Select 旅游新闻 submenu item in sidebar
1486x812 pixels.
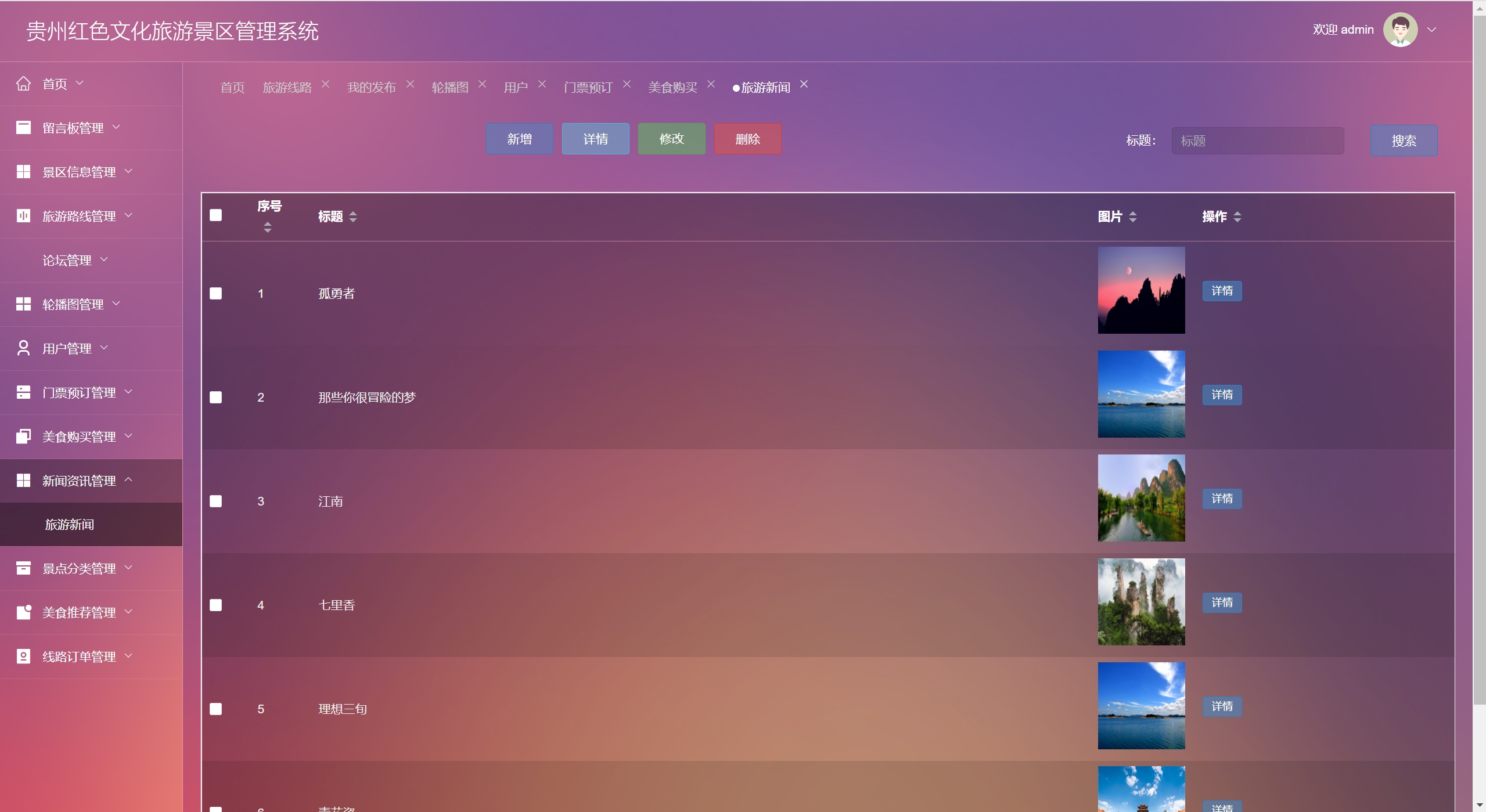coord(70,525)
